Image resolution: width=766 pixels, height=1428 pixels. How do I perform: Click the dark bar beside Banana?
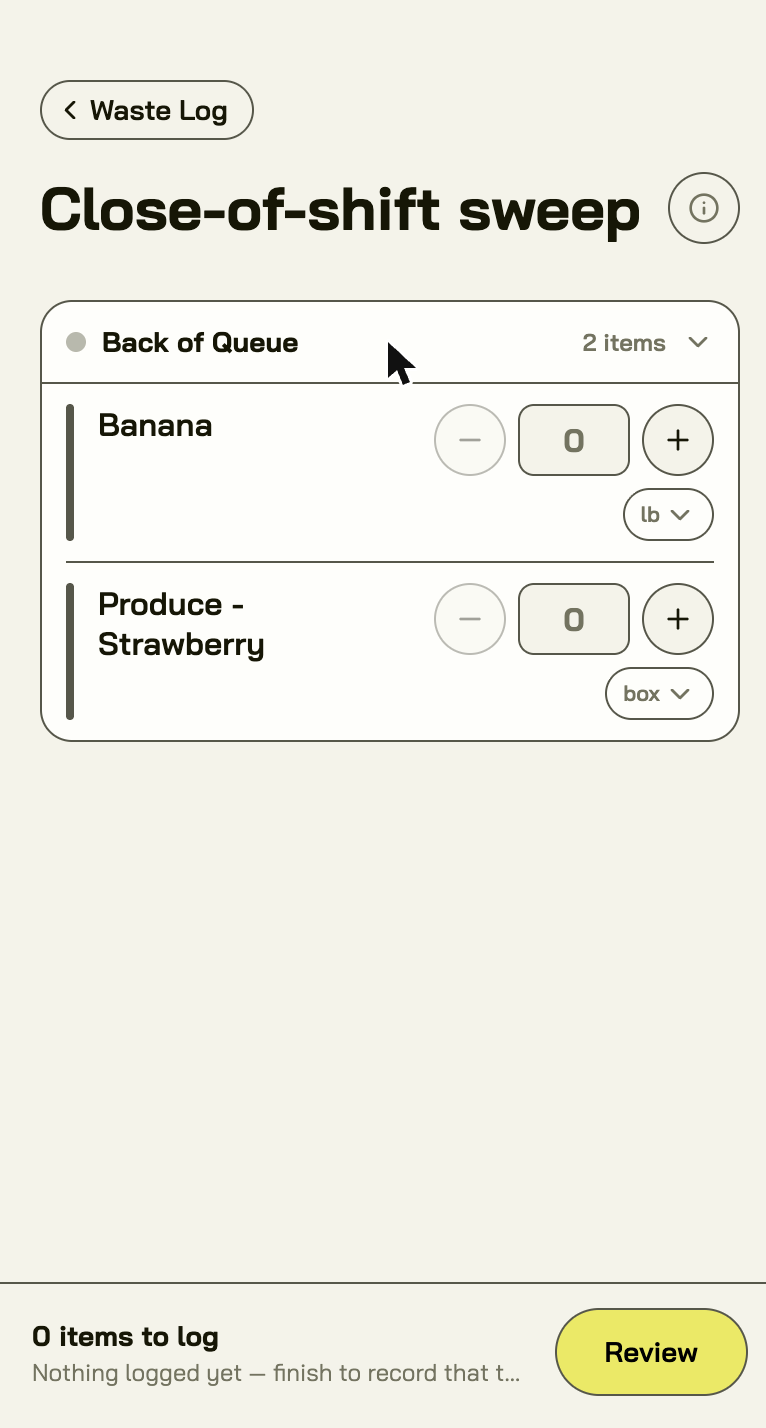(70, 472)
